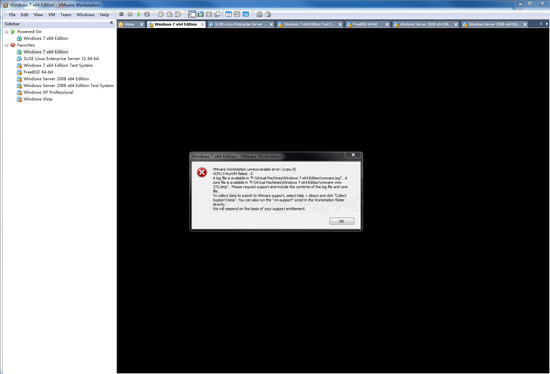Viewport: 550px width, 374px height.
Task: Click the last toolbar icon after Capture Screen
Action: (x=268, y=14)
